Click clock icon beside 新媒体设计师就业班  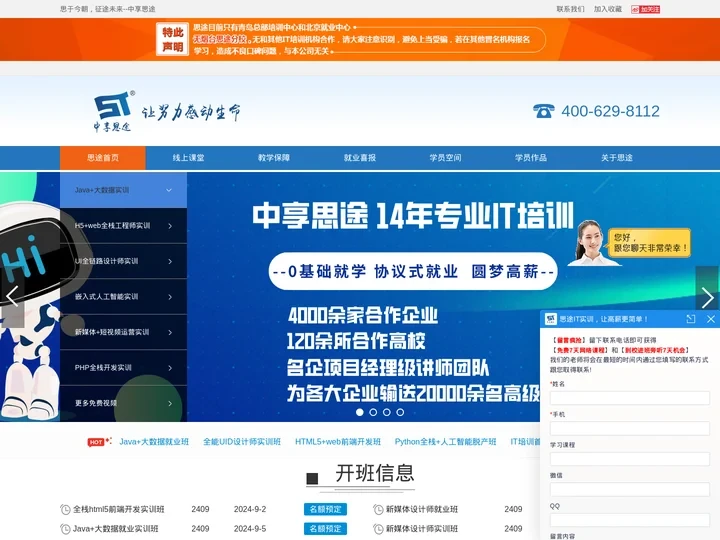coord(378,509)
